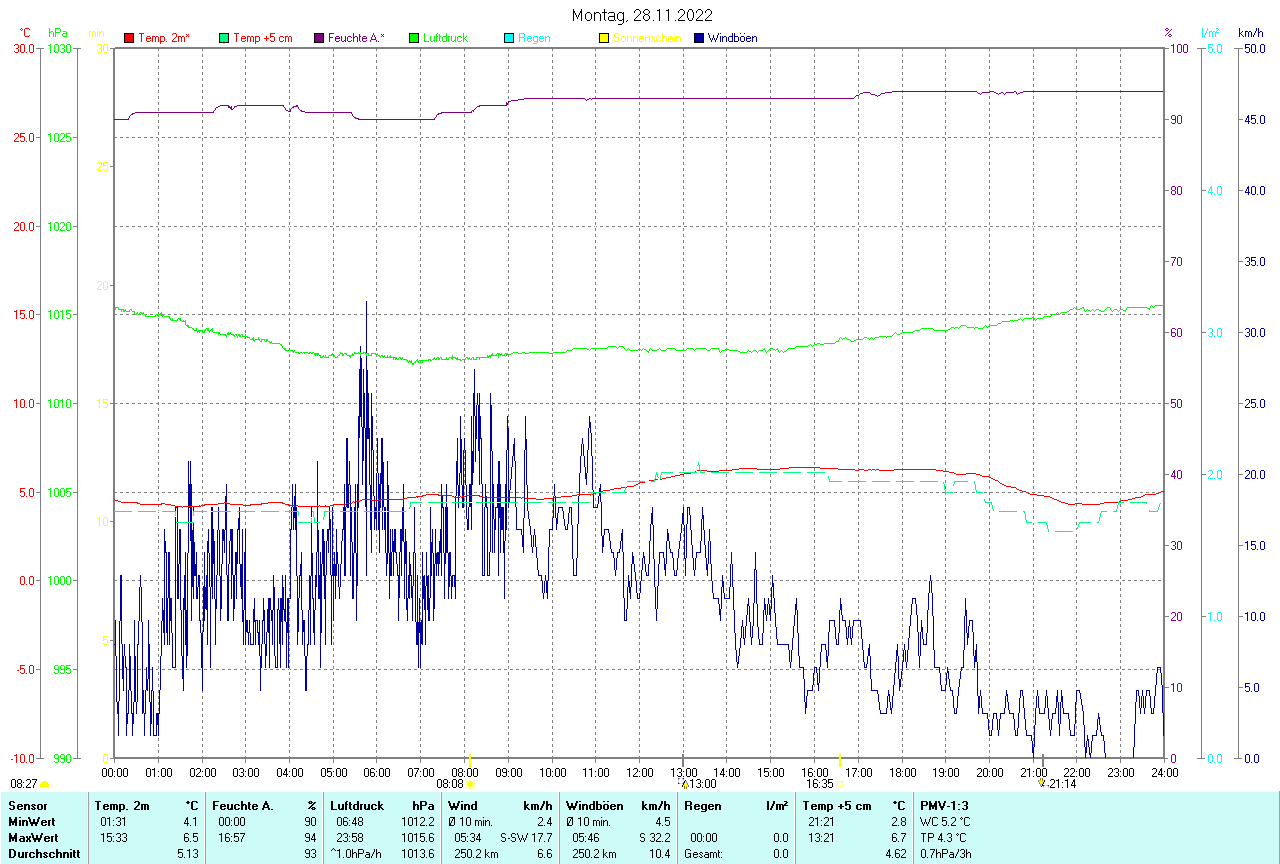Click the chart title Montag, 28.11.2022

click(641, 15)
